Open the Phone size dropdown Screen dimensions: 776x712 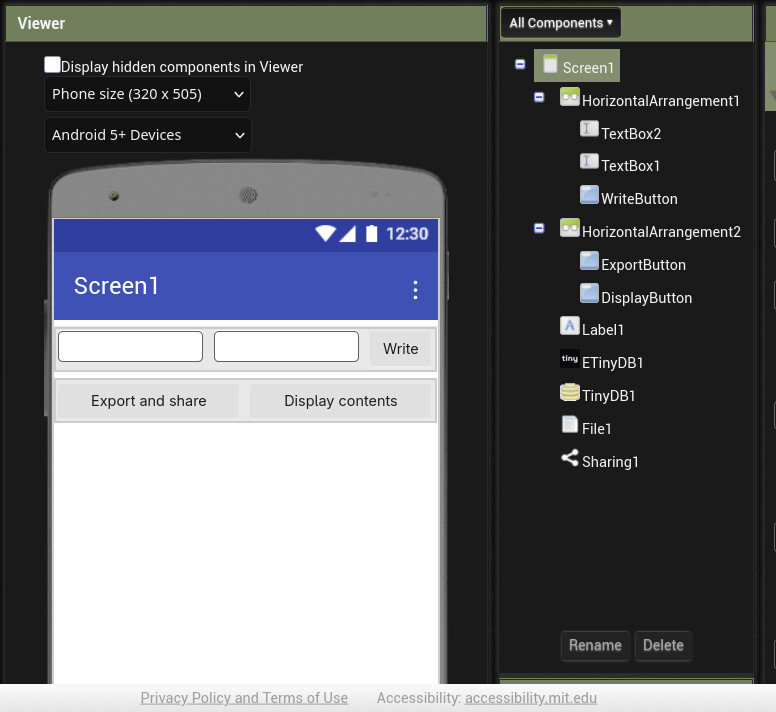click(147, 94)
